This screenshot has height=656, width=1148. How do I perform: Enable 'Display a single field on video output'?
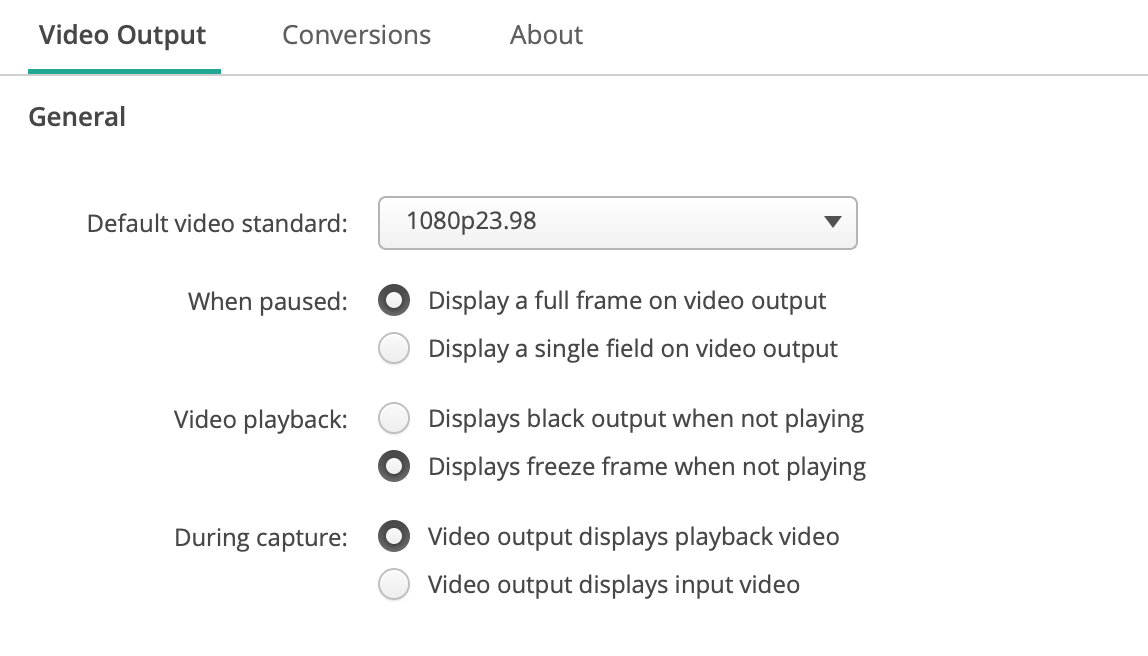[x=394, y=348]
